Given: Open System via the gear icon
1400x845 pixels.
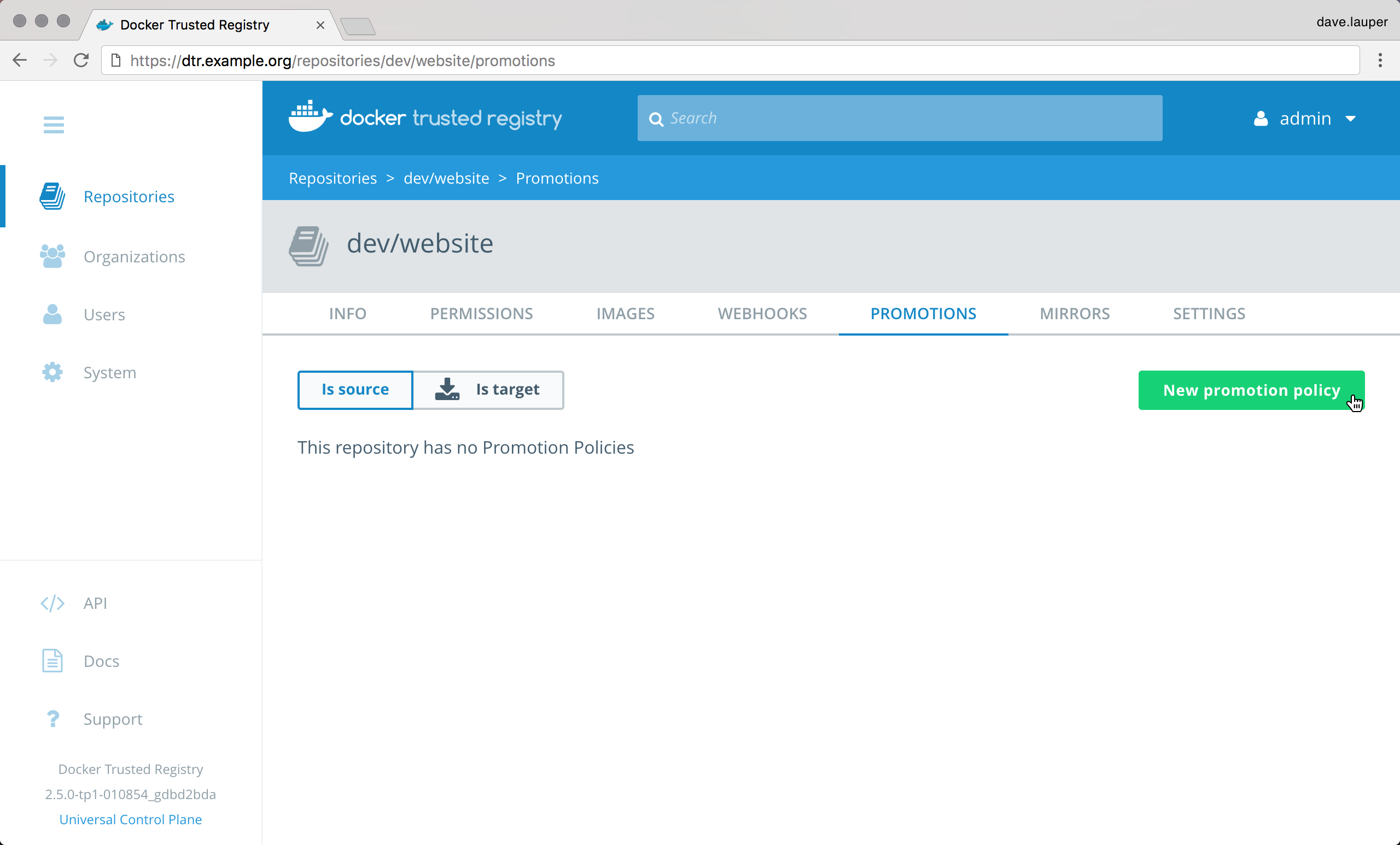Looking at the screenshot, I should (52, 373).
